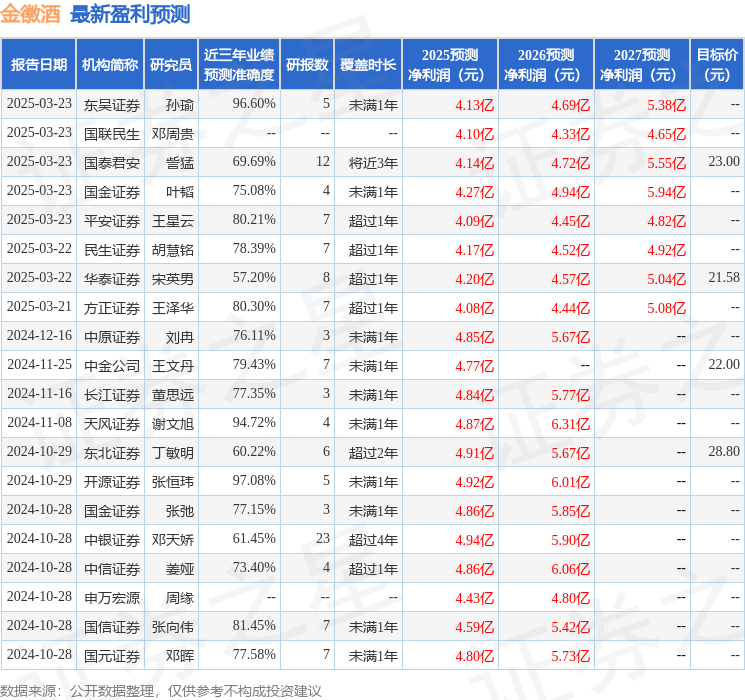The height and width of the screenshot is (700, 745).
Task: Click the 中银证券 institution cell
Action: coord(112,539)
